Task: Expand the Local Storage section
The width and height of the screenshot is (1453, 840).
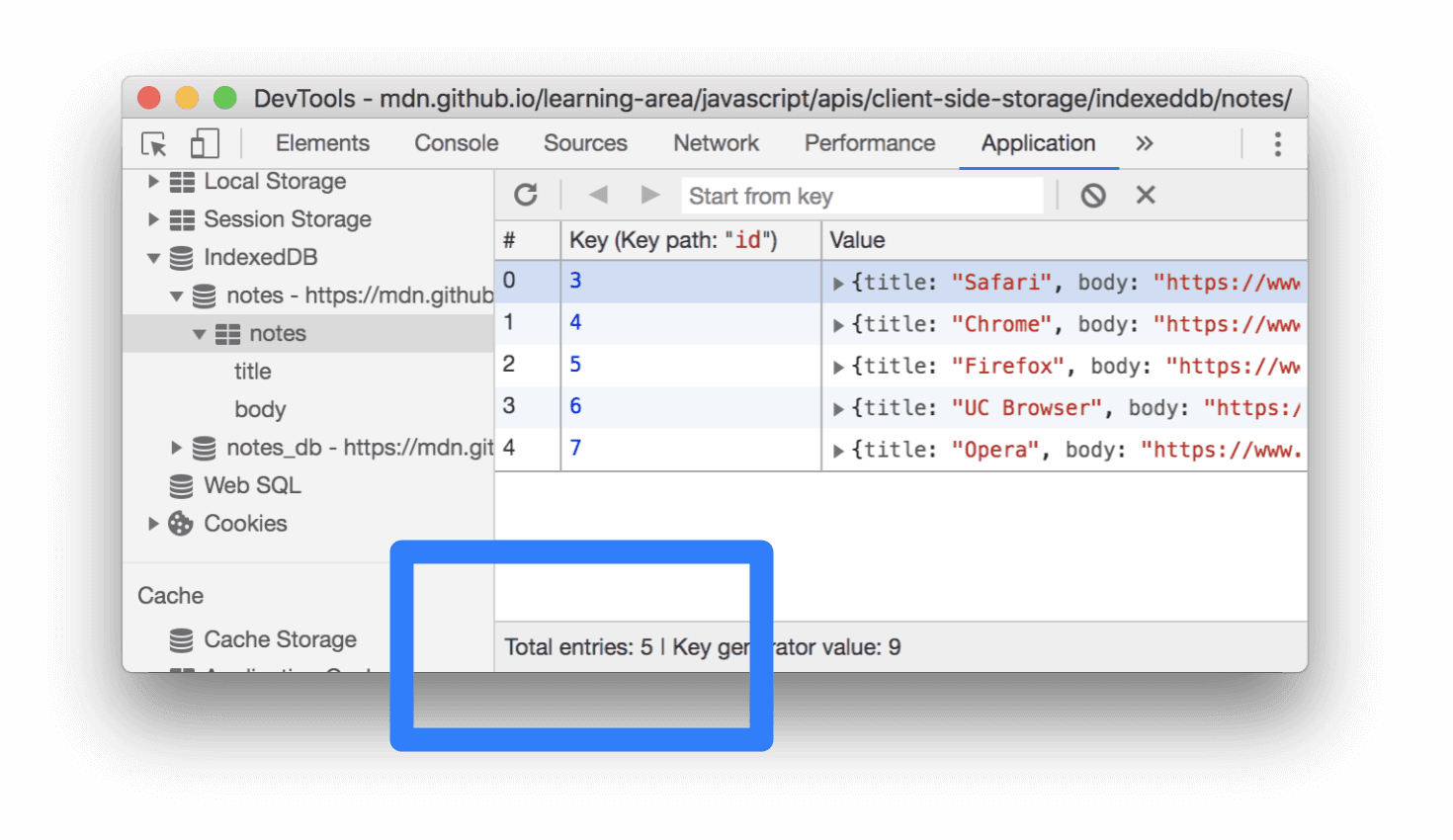Action: coord(154,181)
